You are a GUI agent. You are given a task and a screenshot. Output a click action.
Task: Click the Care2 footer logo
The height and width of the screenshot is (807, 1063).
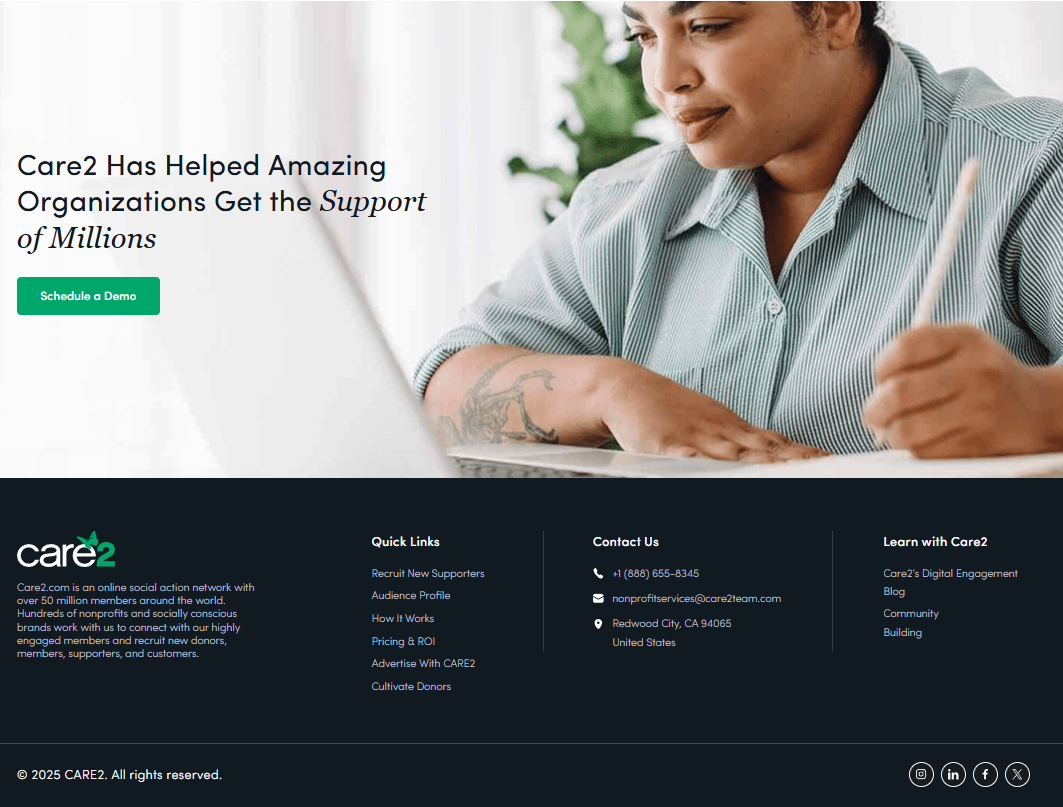(x=66, y=550)
